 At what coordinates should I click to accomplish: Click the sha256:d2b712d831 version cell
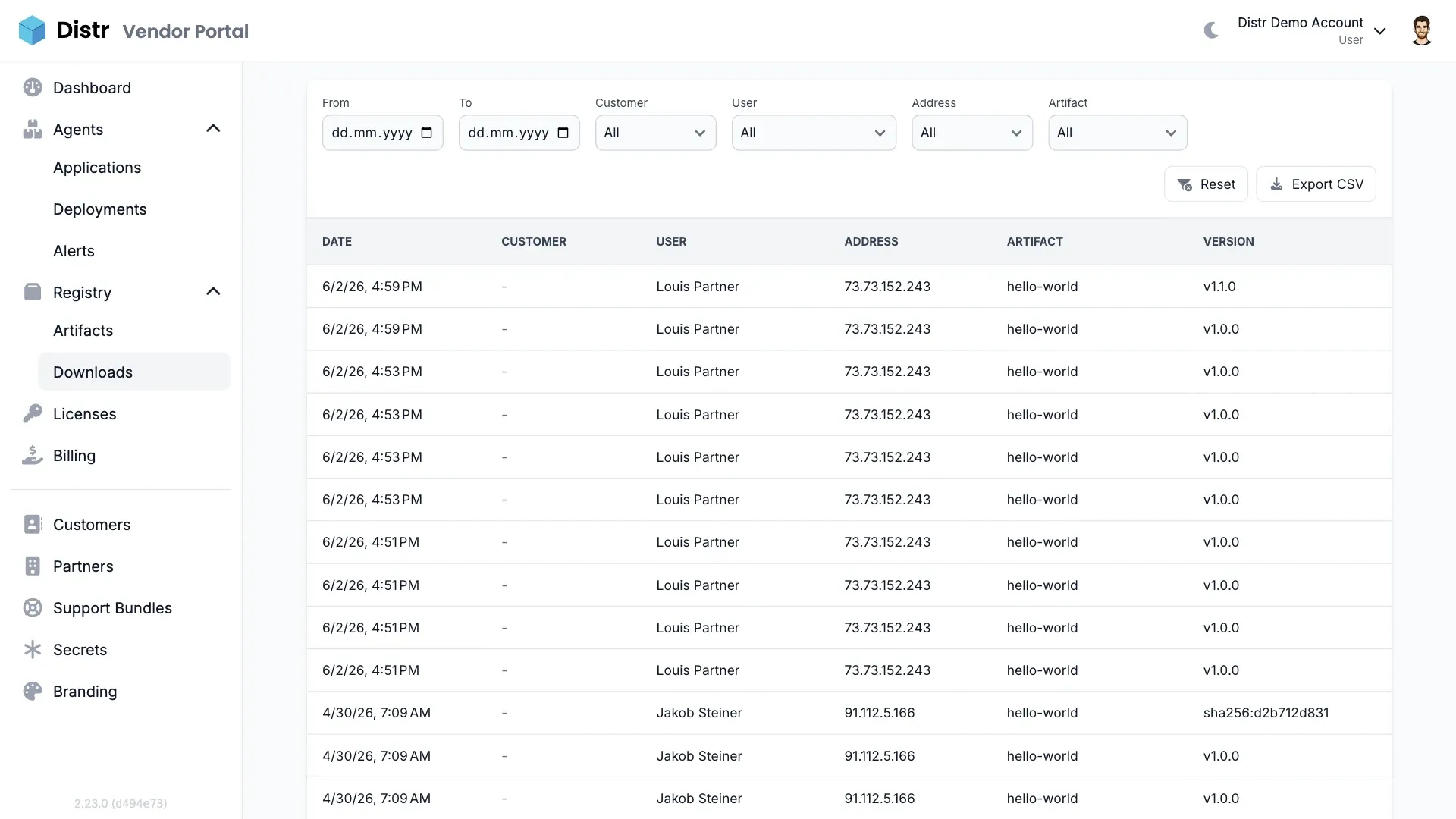[1266, 713]
